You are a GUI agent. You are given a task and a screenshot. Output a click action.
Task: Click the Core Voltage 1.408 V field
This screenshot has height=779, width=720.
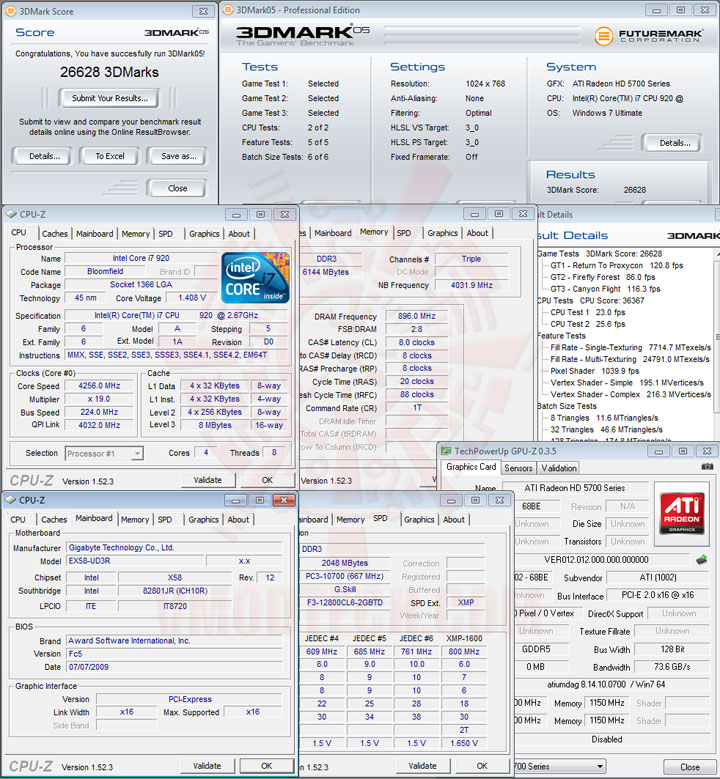[192, 298]
